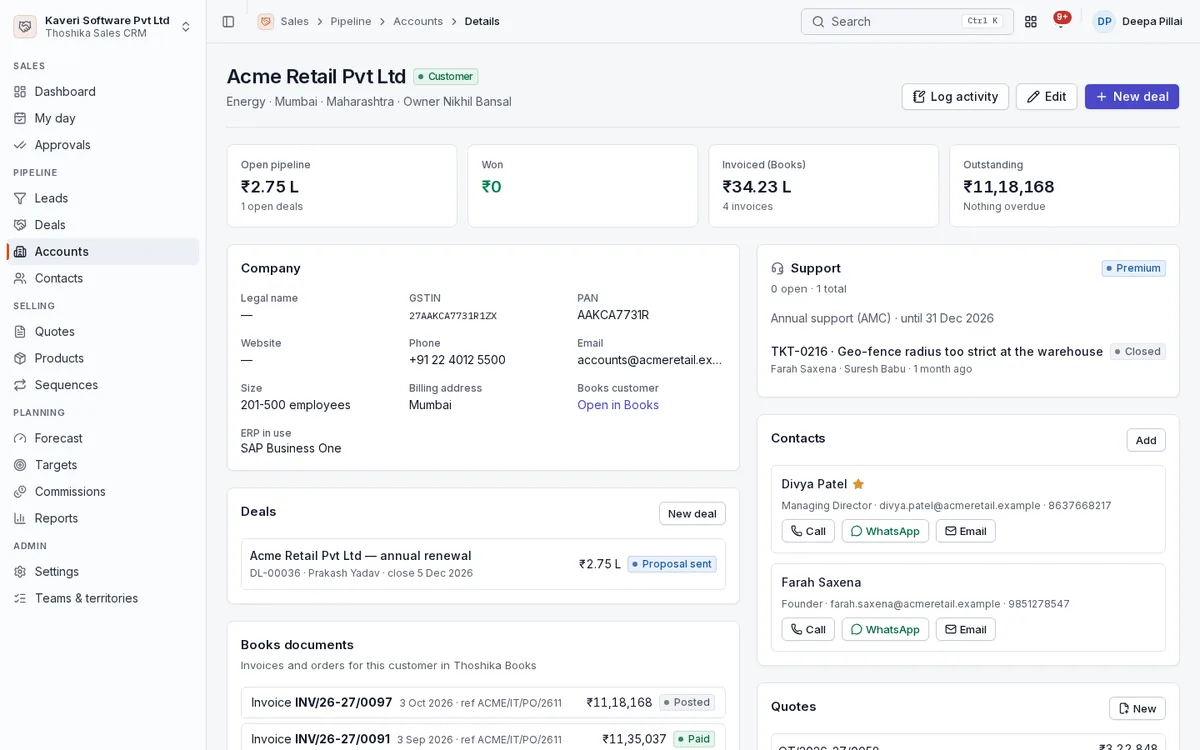The image size is (1200, 750).
Task: Open Contacts in the sidebar
Action: pyautogui.click(x=103, y=278)
